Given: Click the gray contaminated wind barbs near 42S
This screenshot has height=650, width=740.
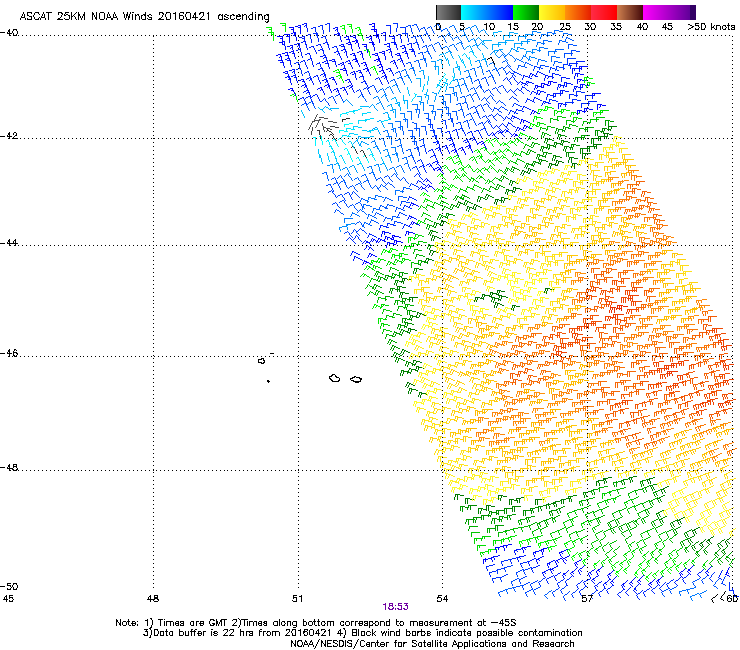Looking at the screenshot, I should pos(324,127).
